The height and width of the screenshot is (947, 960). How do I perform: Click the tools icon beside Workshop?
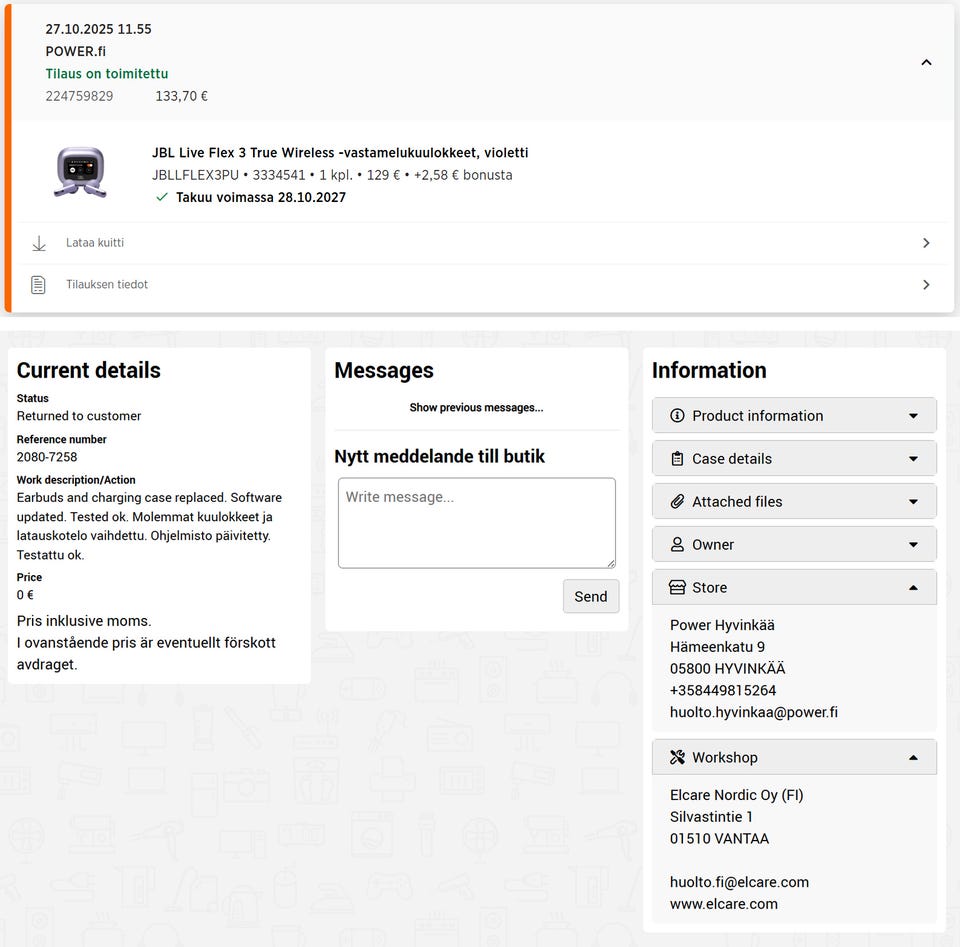677,757
